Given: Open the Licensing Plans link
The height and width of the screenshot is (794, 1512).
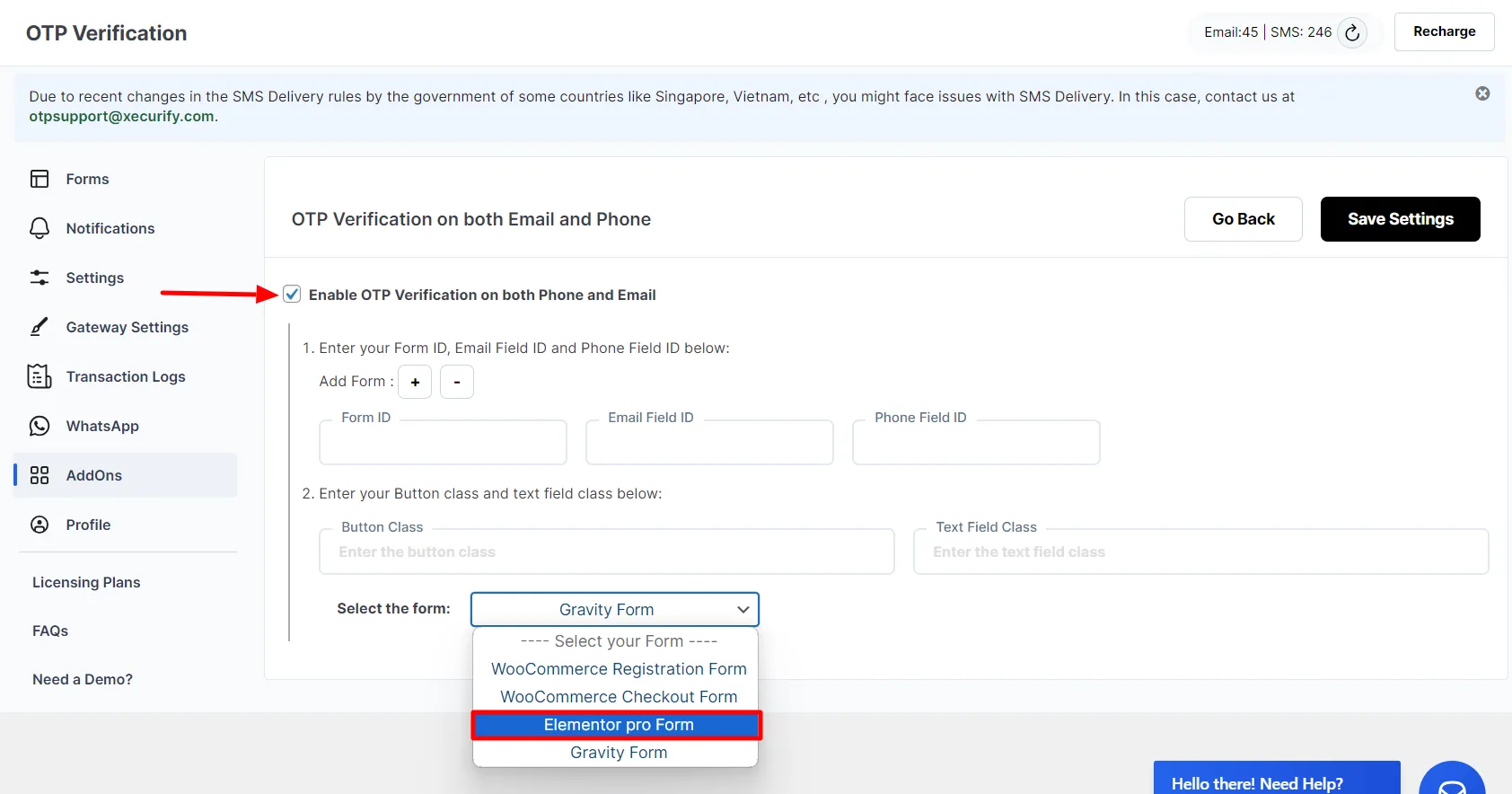Looking at the screenshot, I should coord(86,582).
